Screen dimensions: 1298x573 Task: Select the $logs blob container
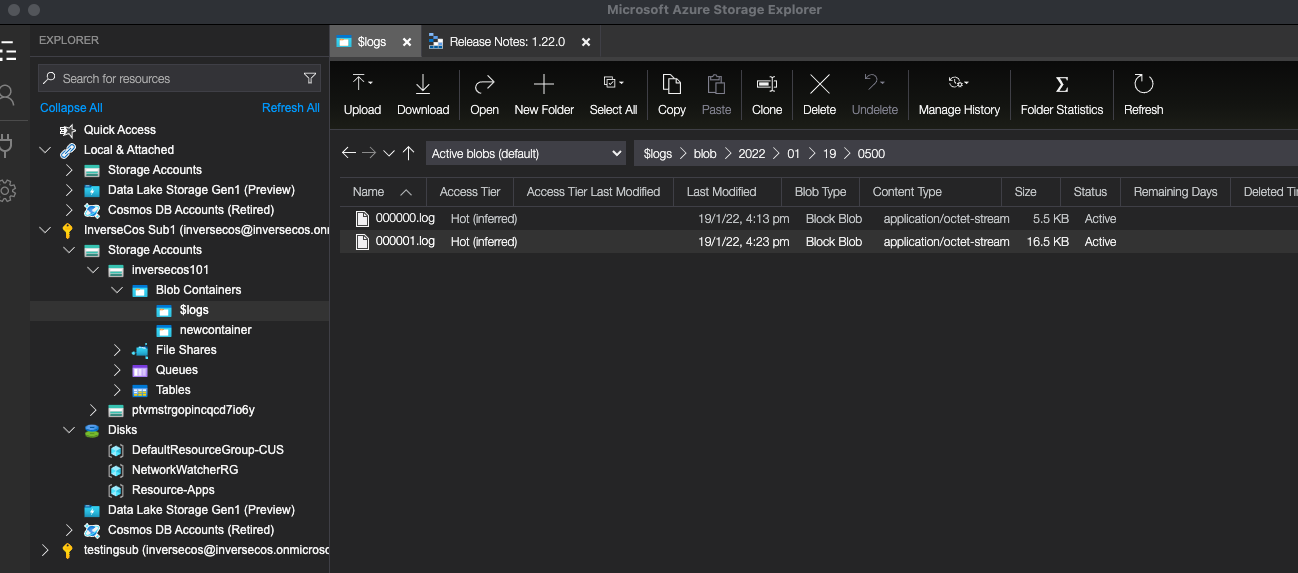(x=194, y=310)
